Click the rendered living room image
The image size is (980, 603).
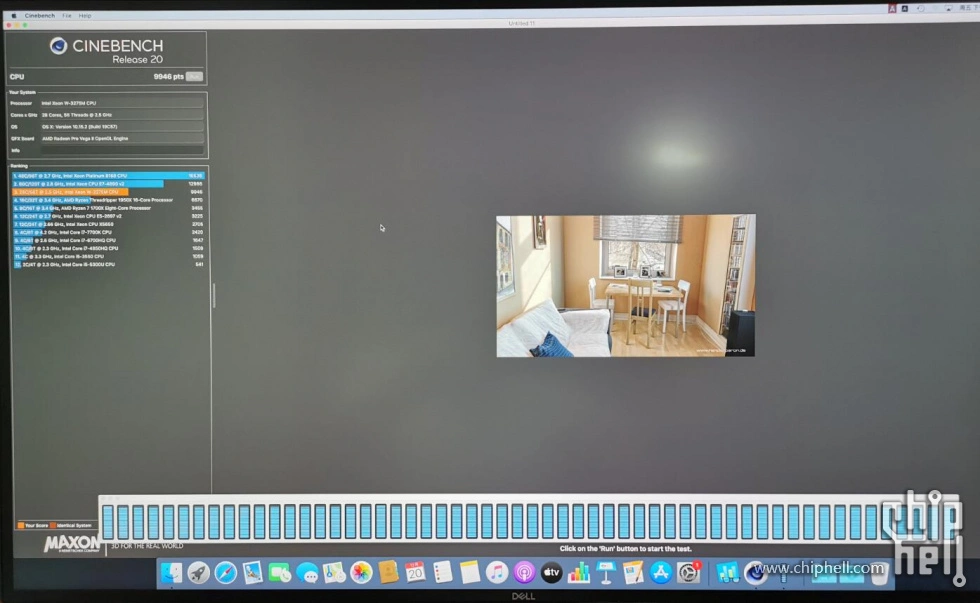(x=626, y=286)
